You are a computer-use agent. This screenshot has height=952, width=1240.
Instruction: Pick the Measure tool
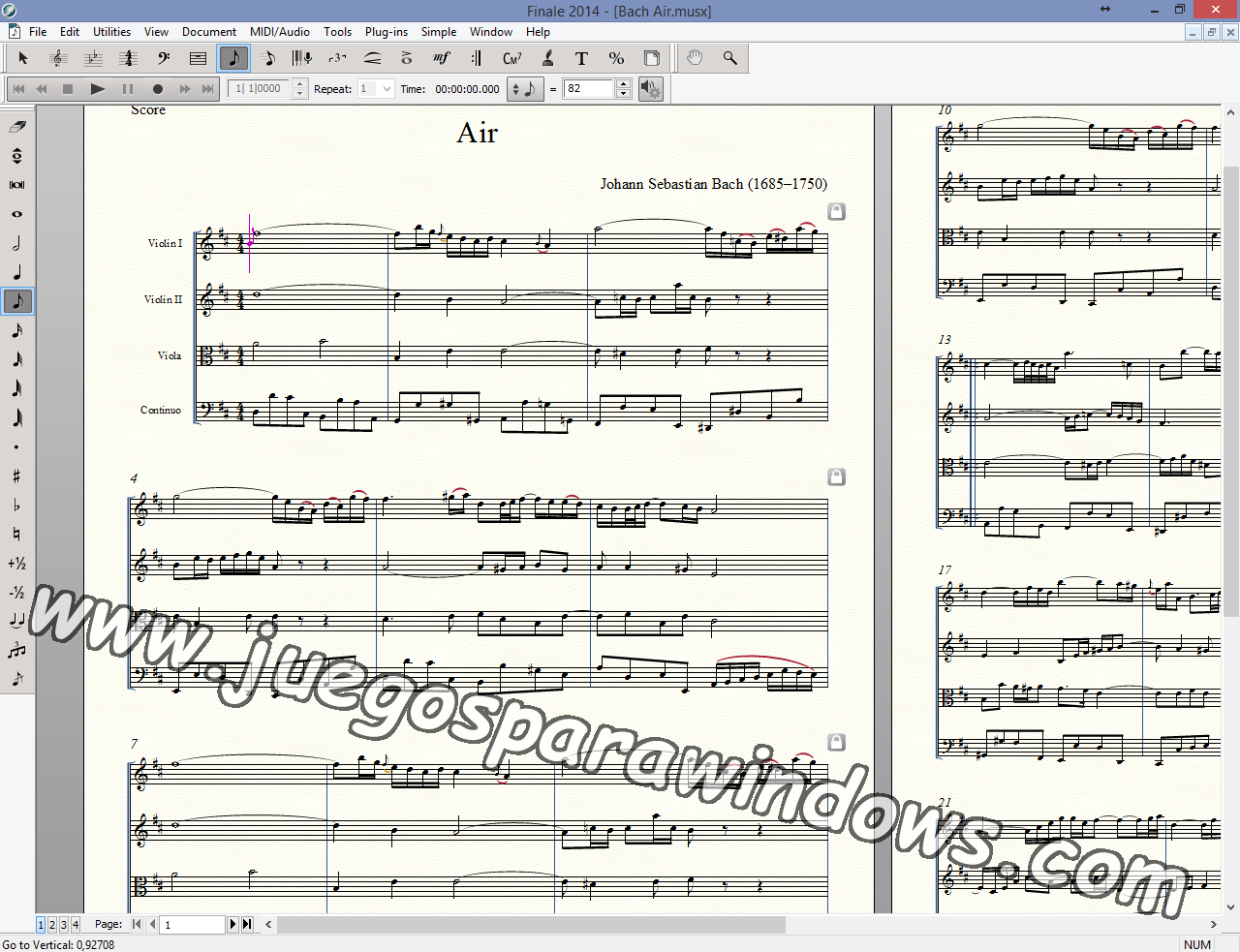pyautogui.click(x=198, y=59)
